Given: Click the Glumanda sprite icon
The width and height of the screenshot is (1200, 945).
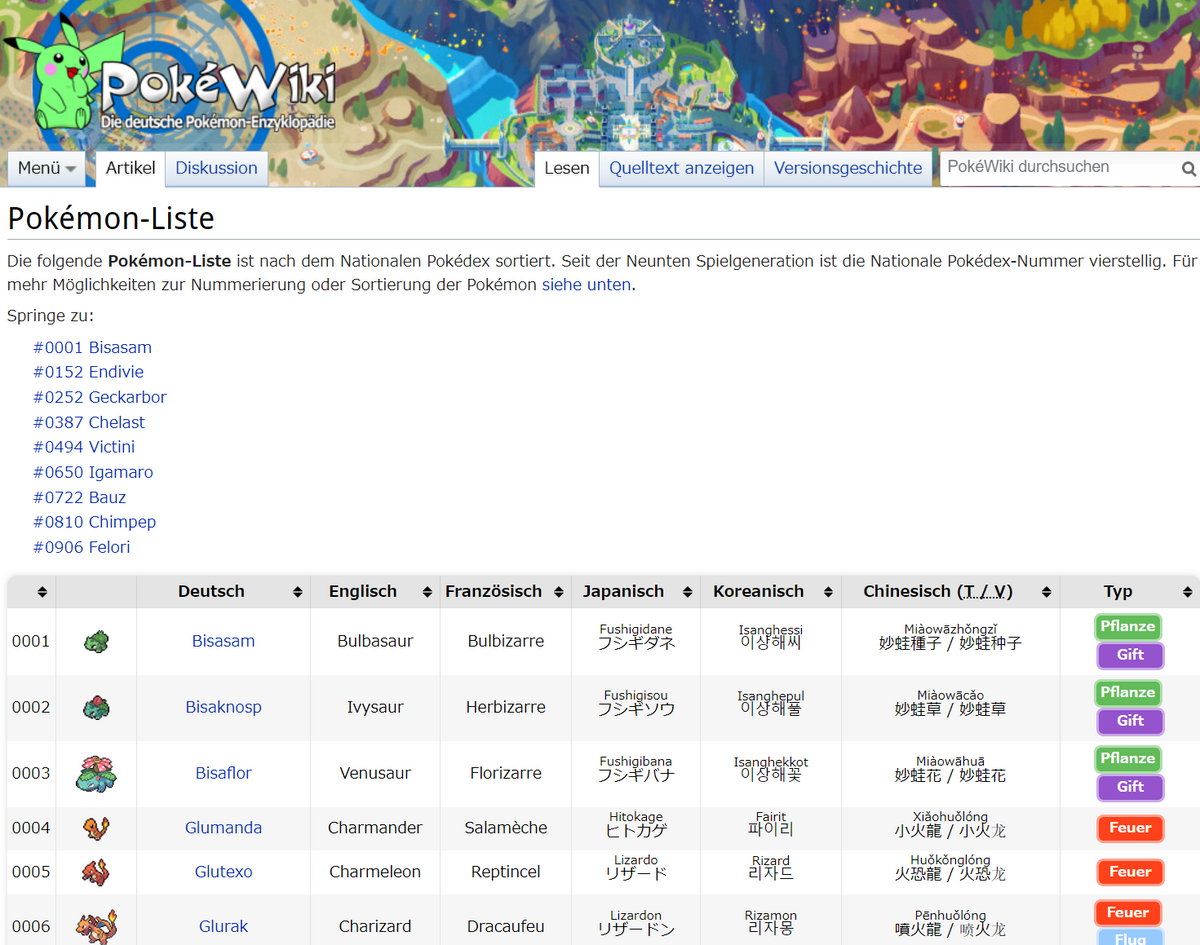Looking at the screenshot, I should 97,828.
